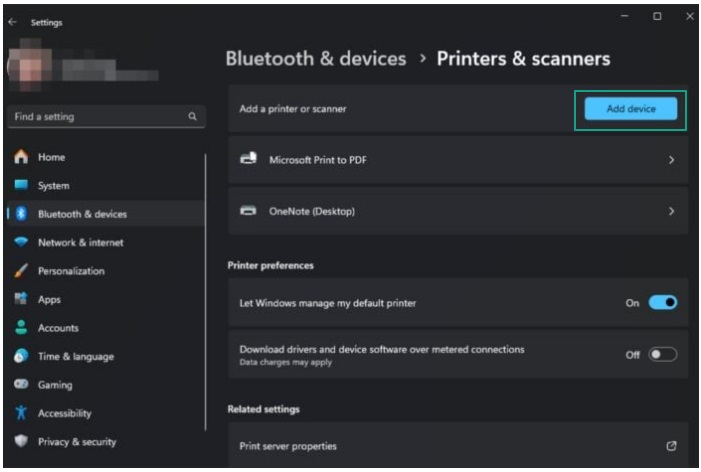Open Personalization using the paintbrush icon
Screen dimensions: 701x472
pyautogui.click(x=20, y=271)
